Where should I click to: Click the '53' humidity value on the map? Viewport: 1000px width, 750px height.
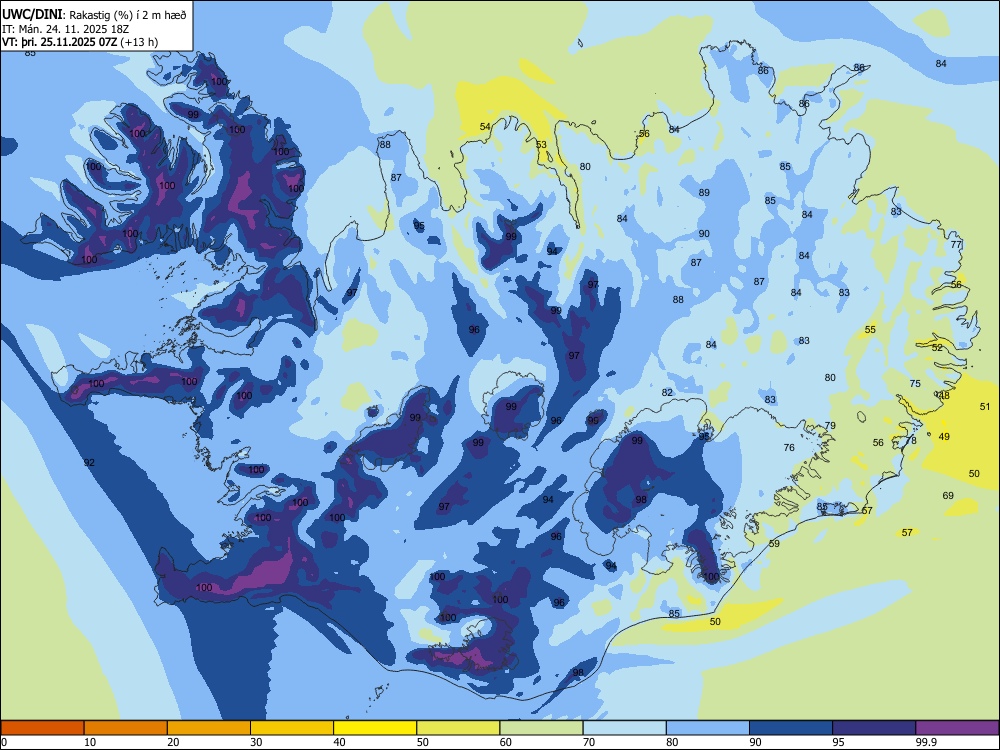click(541, 145)
